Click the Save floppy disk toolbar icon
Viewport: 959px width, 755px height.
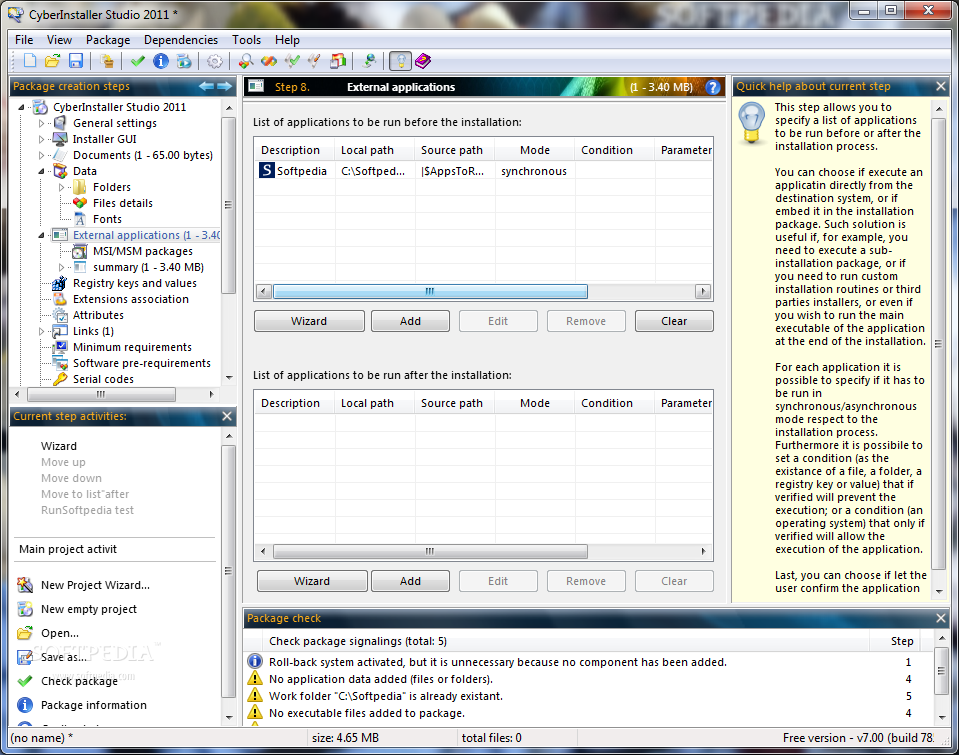[76, 61]
